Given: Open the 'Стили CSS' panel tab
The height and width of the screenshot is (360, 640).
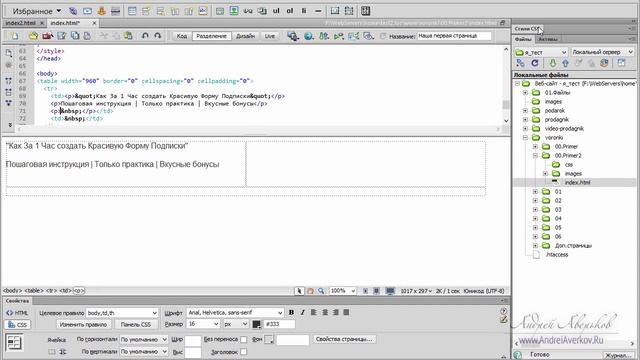Looking at the screenshot, I should [527, 29].
